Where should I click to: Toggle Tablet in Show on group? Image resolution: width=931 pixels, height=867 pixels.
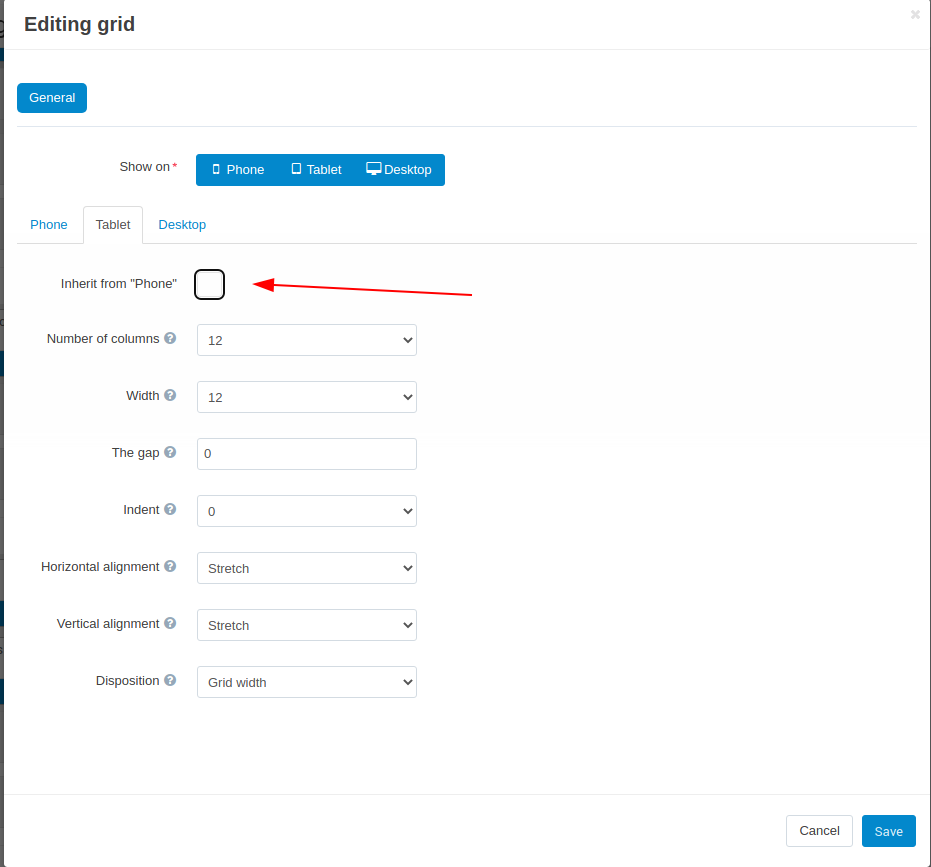tap(316, 170)
